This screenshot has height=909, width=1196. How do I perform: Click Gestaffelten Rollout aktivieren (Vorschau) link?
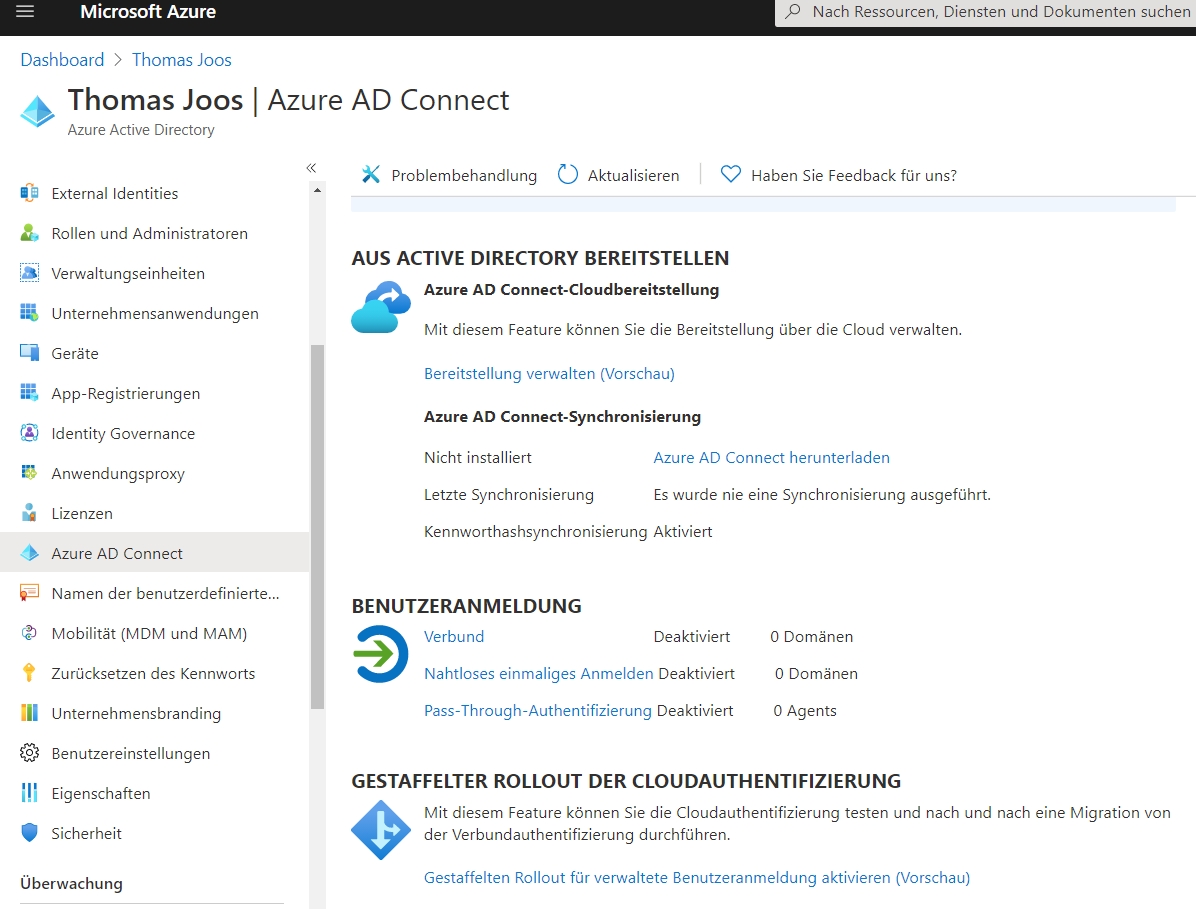click(697, 878)
